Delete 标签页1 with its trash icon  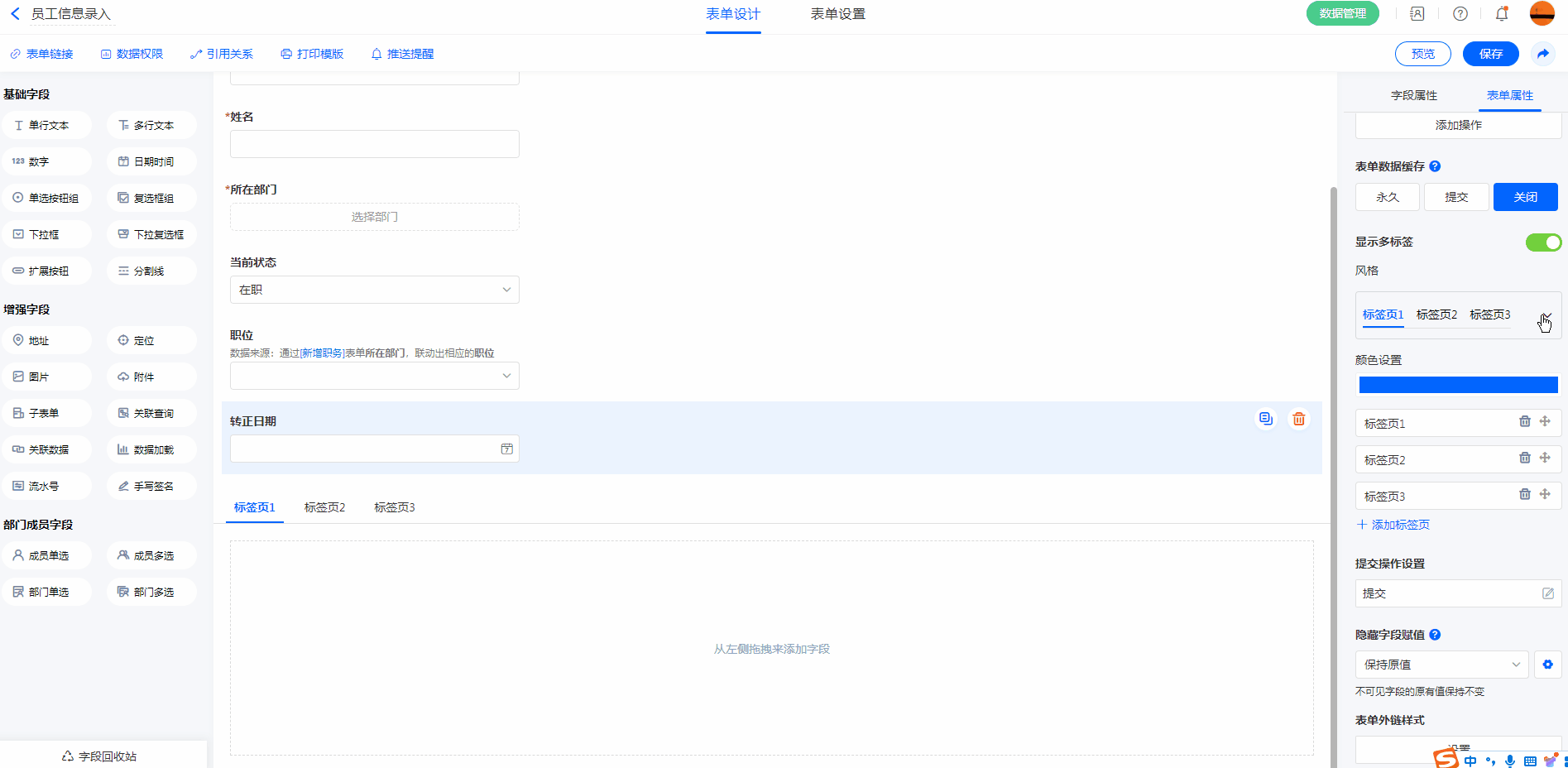click(x=1524, y=421)
